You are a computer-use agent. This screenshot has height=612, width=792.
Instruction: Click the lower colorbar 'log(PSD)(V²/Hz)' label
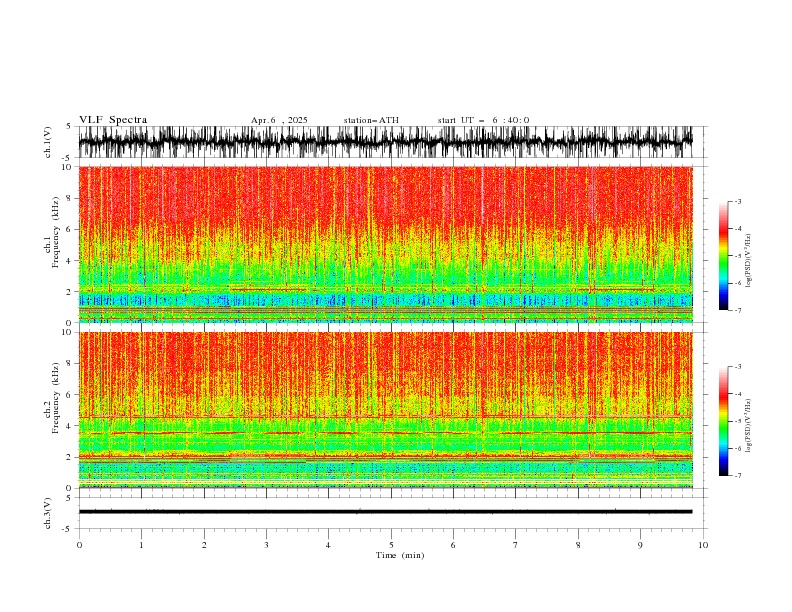pos(749,426)
